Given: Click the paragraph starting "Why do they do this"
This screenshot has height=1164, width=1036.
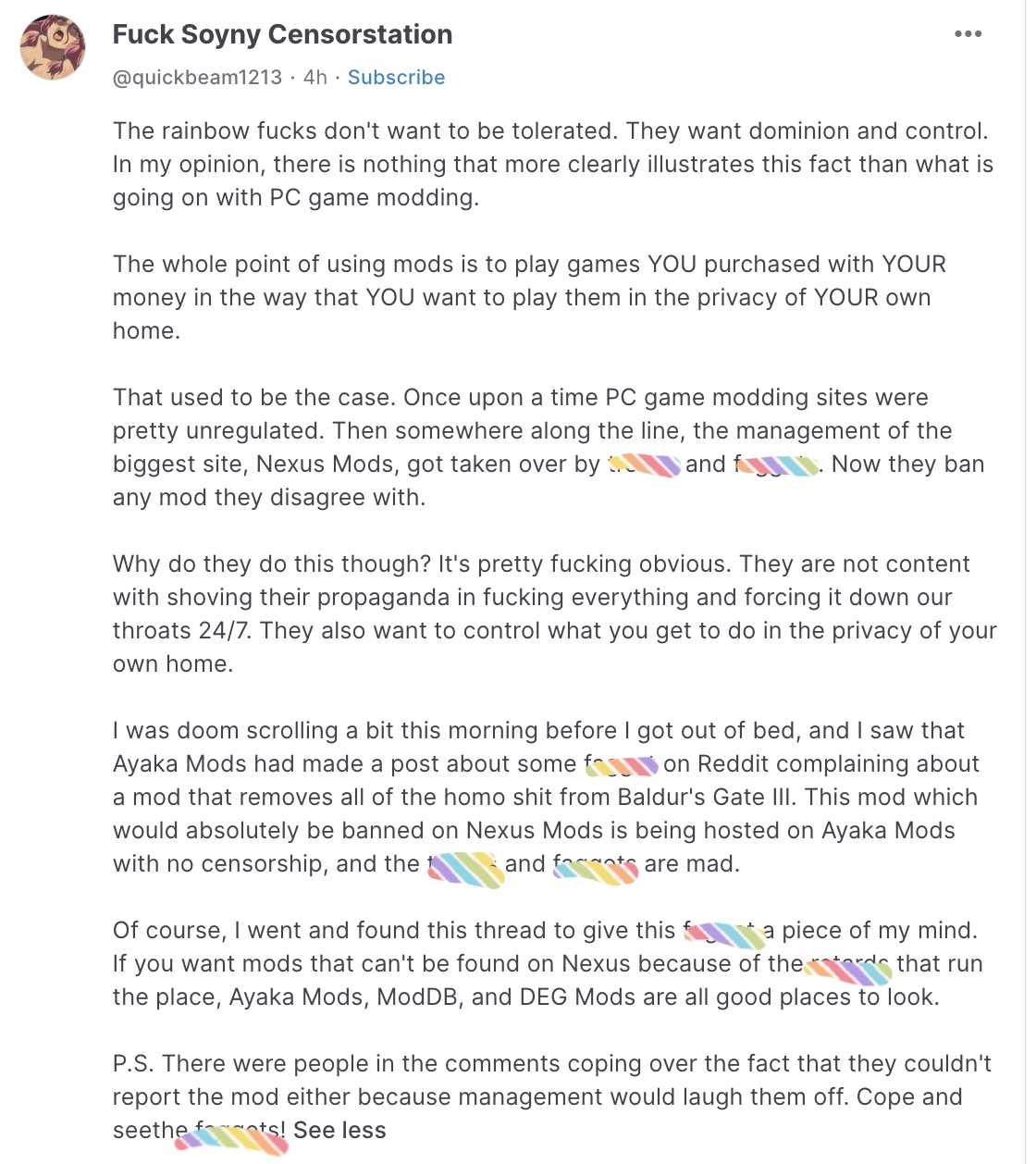Looking at the screenshot, I should pos(553,597).
